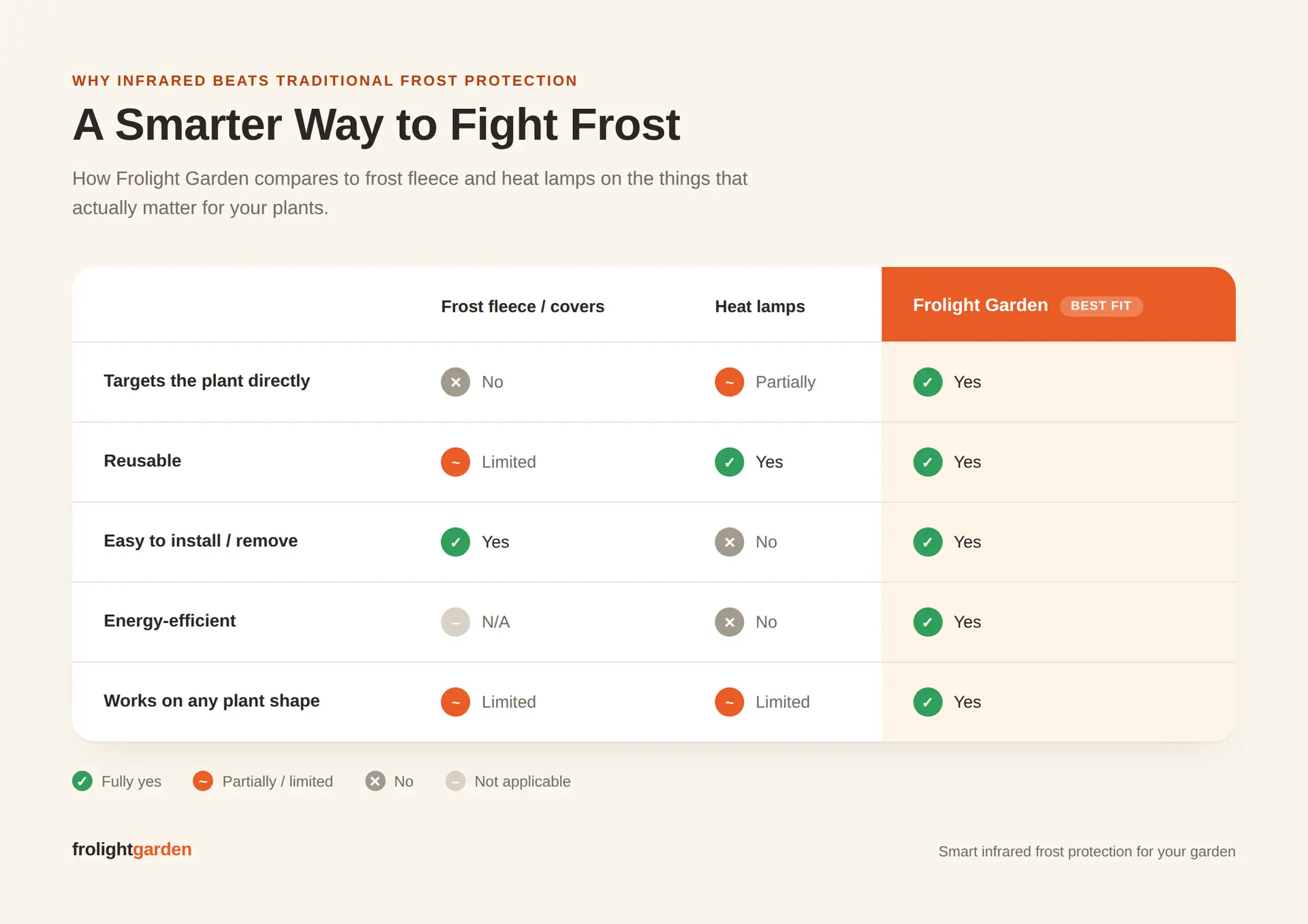Click the Partially / limited legend icon
This screenshot has width=1308, height=924.
(x=203, y=781)
